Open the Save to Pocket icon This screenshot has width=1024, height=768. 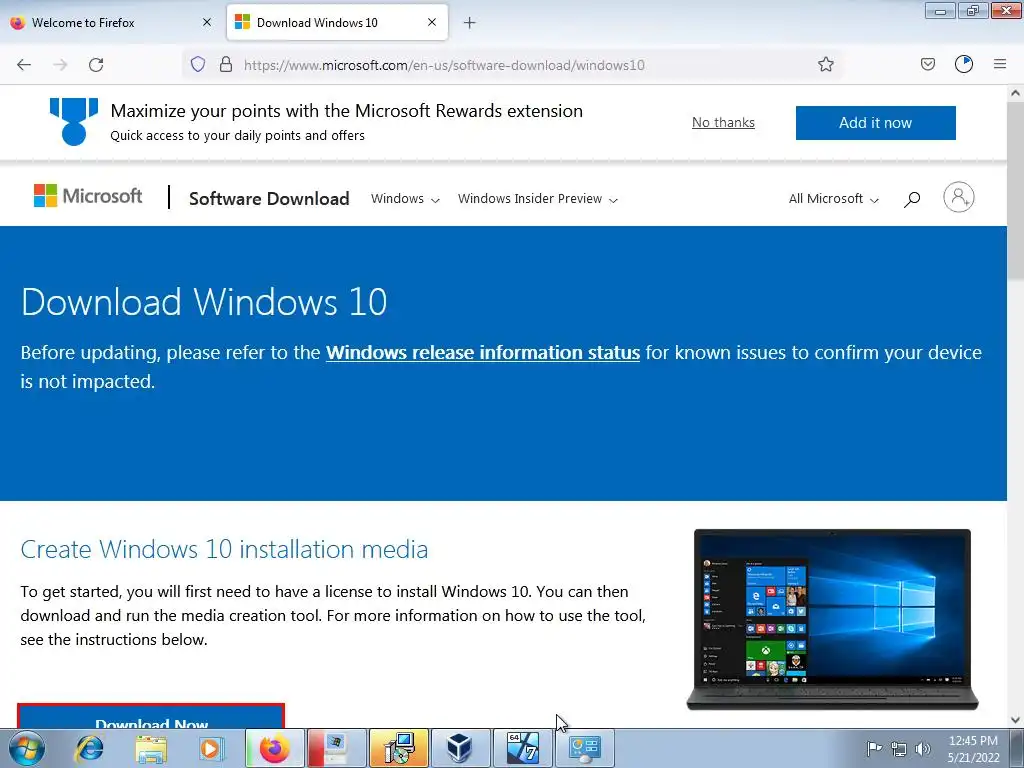(x=927, y=64)
